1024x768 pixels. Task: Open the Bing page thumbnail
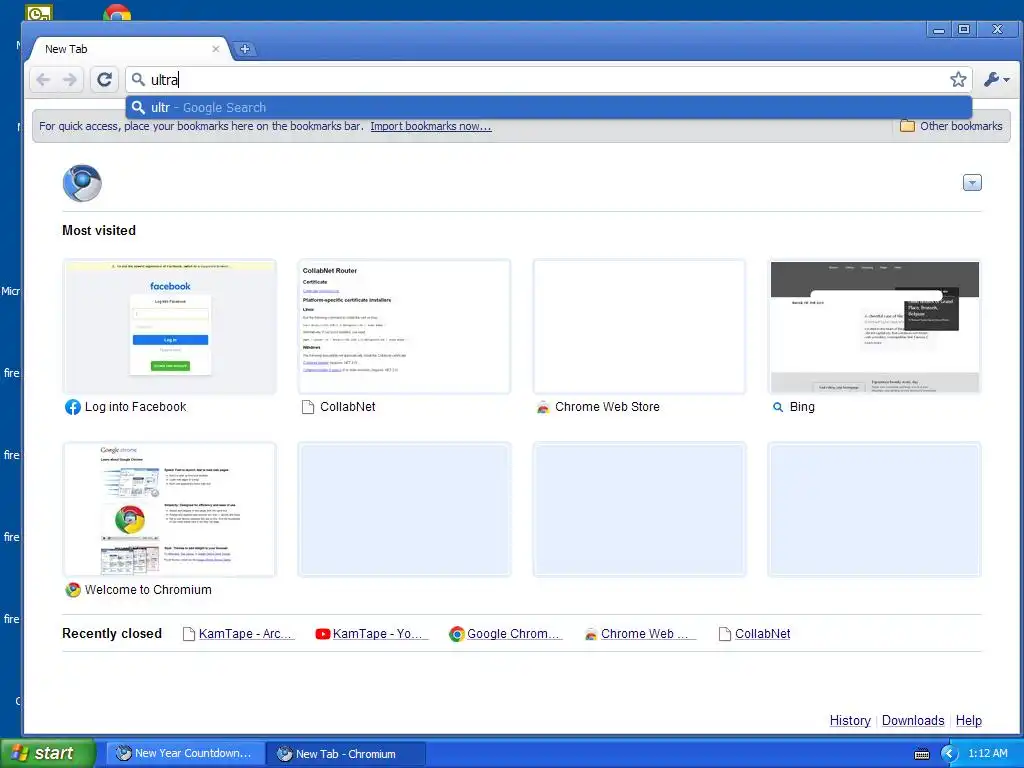(x=874, y=327)
